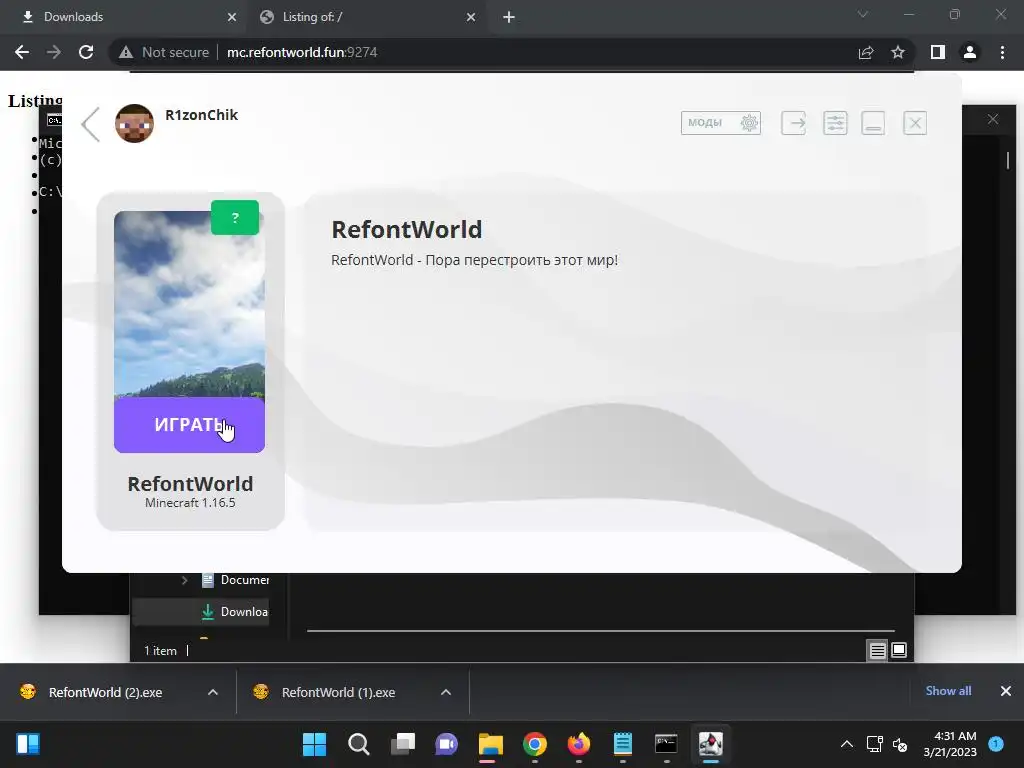1024x768 pixels.
Task: Toggle Chrome side panel icon
Action: click(x=938, y=52)
